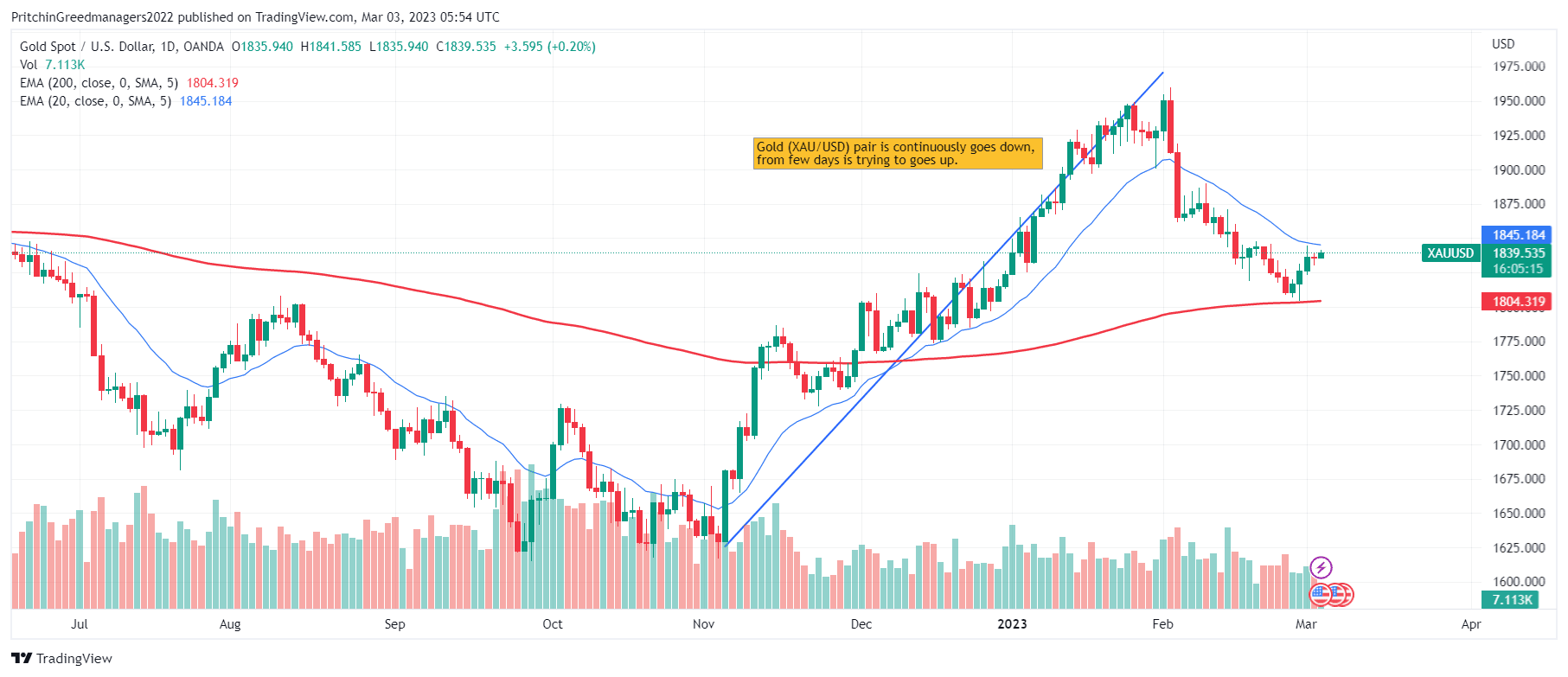Click the high value H1841.585 in legend
The image size is (1568, 677).
pos(331,47)
